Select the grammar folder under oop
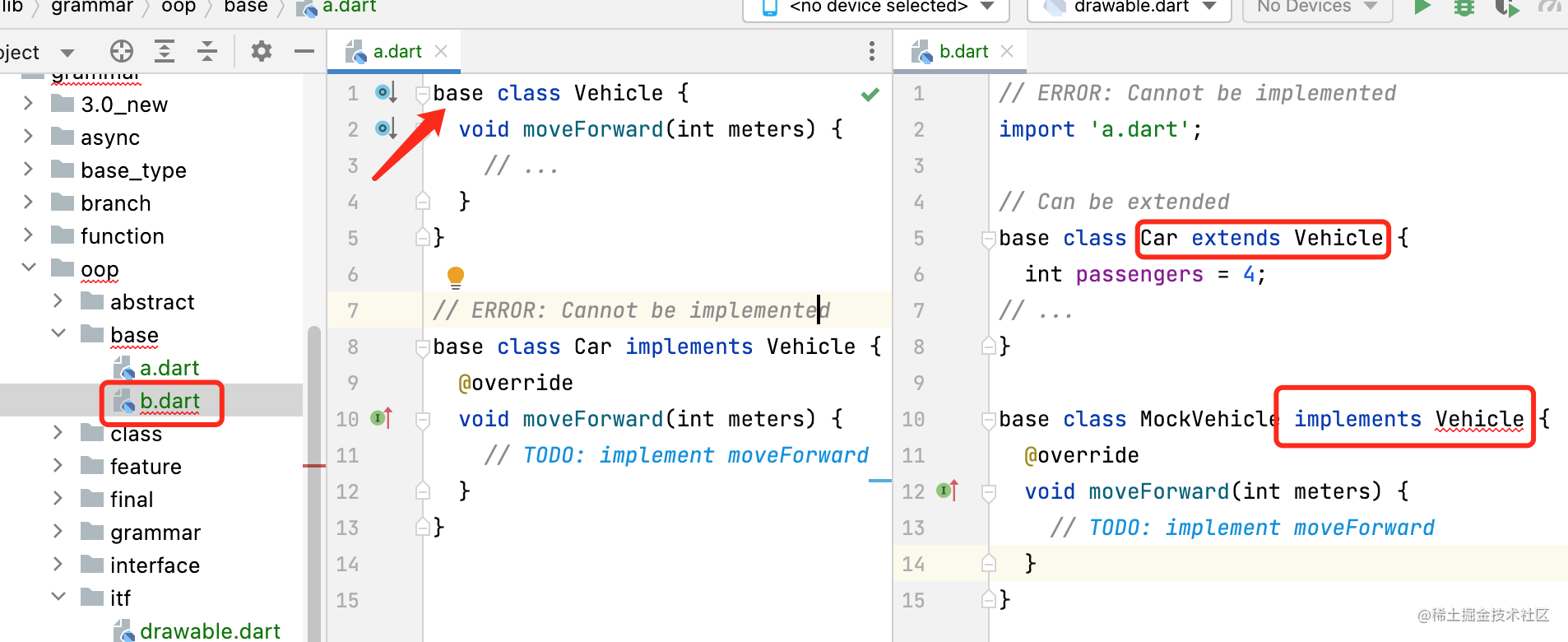This screenshot has height=642, width=1568. coord(155,532)
